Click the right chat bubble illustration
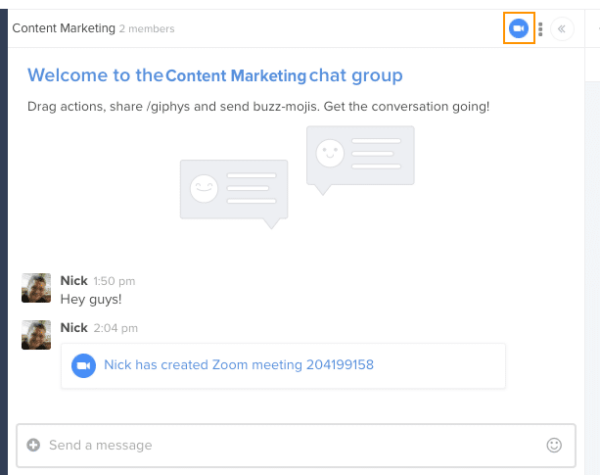The image size is (600, 475). point(360,160)
